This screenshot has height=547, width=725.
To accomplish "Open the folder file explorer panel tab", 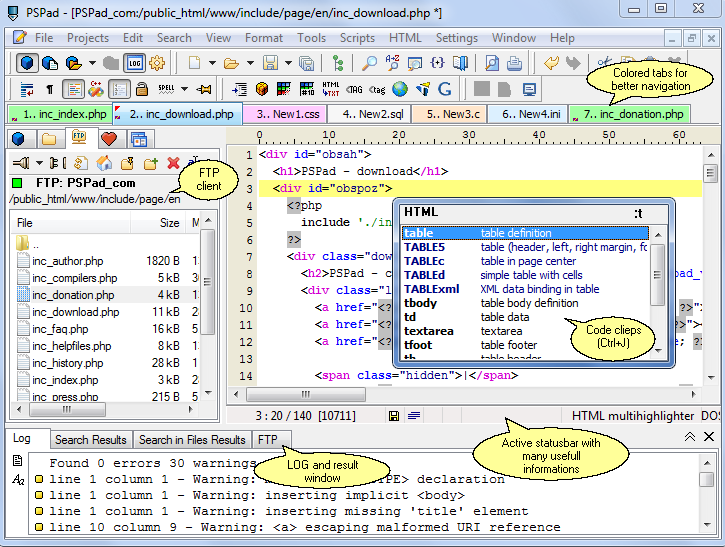I will (x=49, y=138).
